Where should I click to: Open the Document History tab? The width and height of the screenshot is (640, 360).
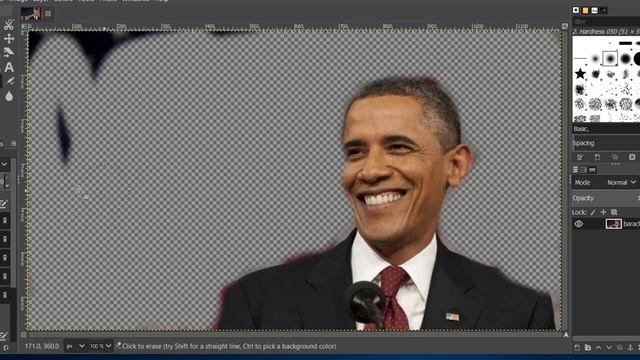(603, 10)
